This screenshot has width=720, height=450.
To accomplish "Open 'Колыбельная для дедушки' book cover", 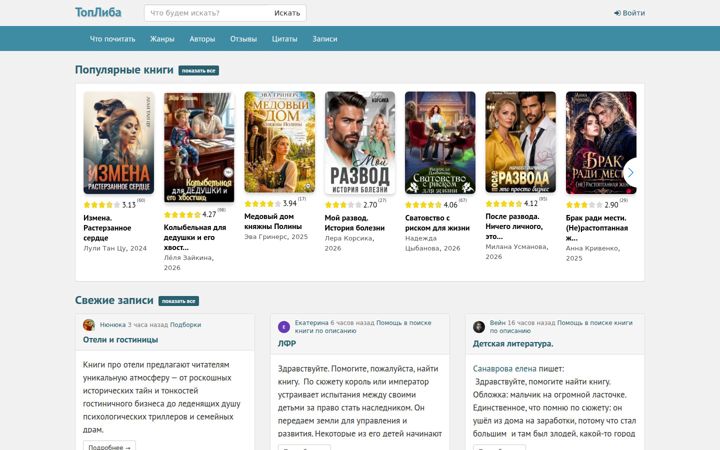I will tap(199, 147).
